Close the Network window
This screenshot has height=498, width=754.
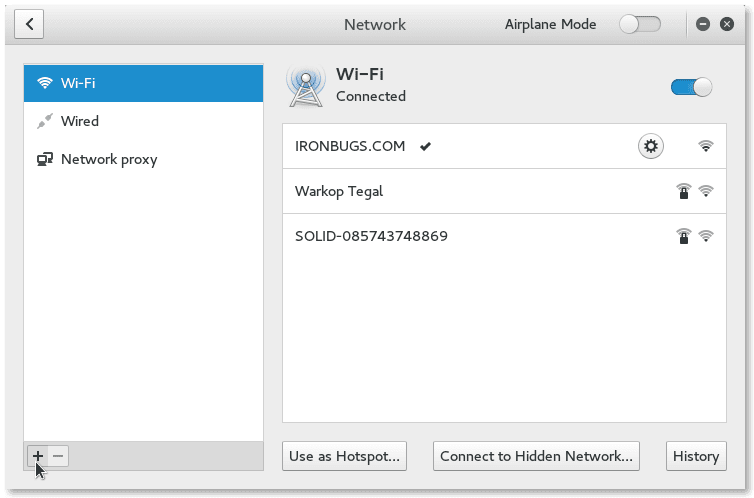pyautogui.click(x=727, y=24)
